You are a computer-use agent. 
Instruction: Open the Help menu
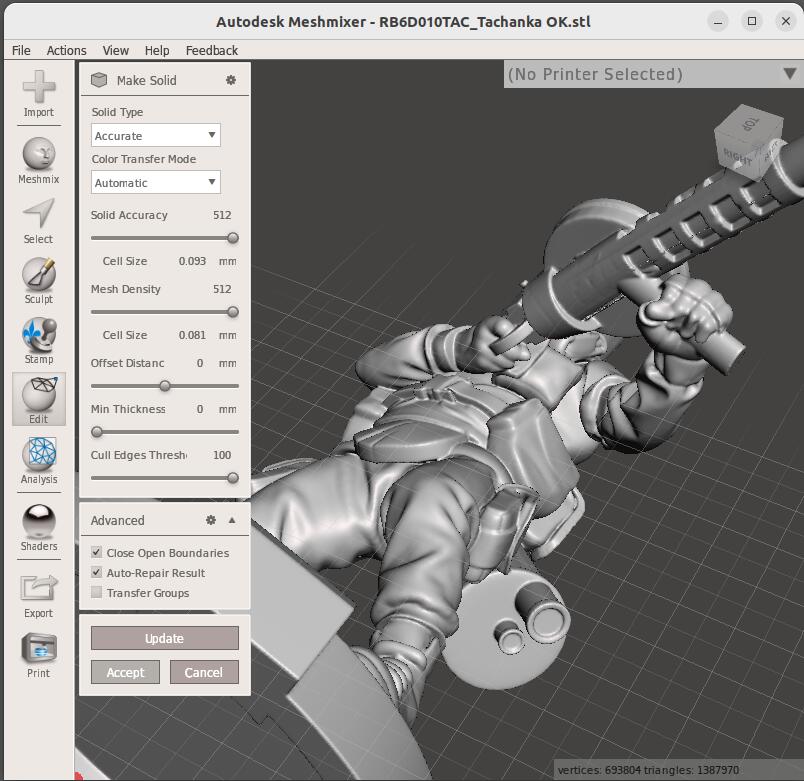click(157, 50)
